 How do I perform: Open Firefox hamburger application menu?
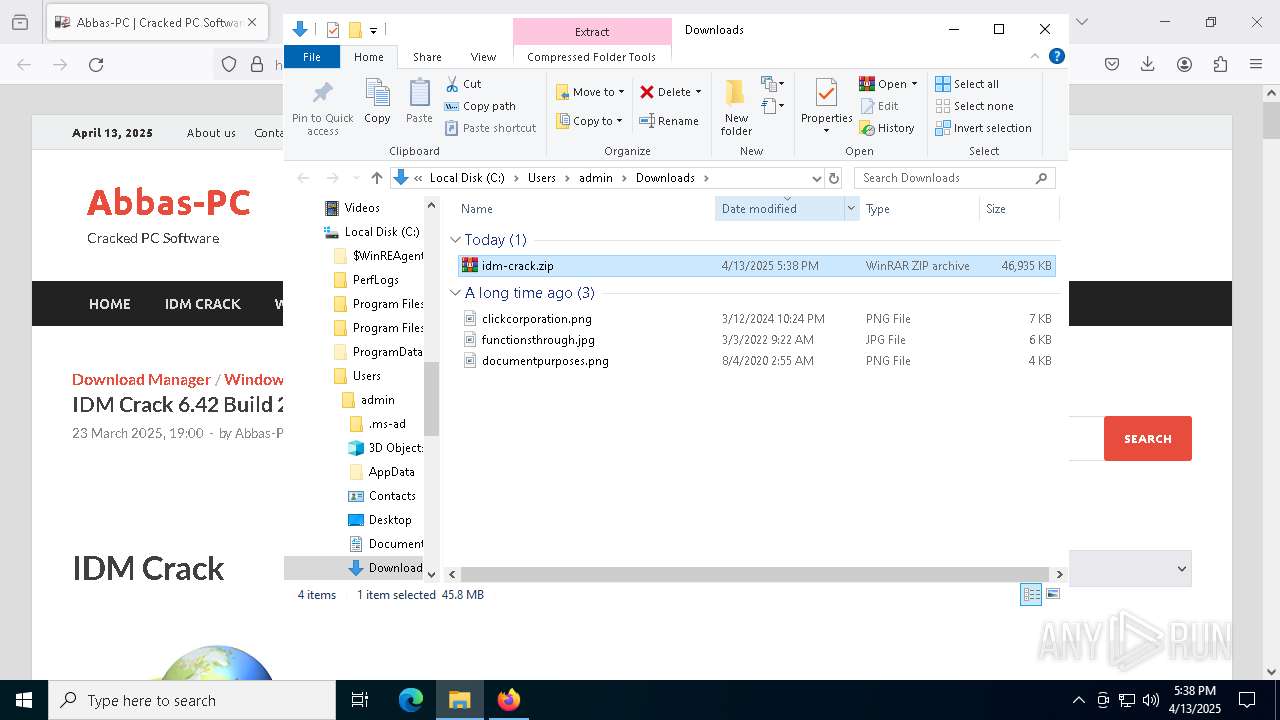click(1256, 64)
